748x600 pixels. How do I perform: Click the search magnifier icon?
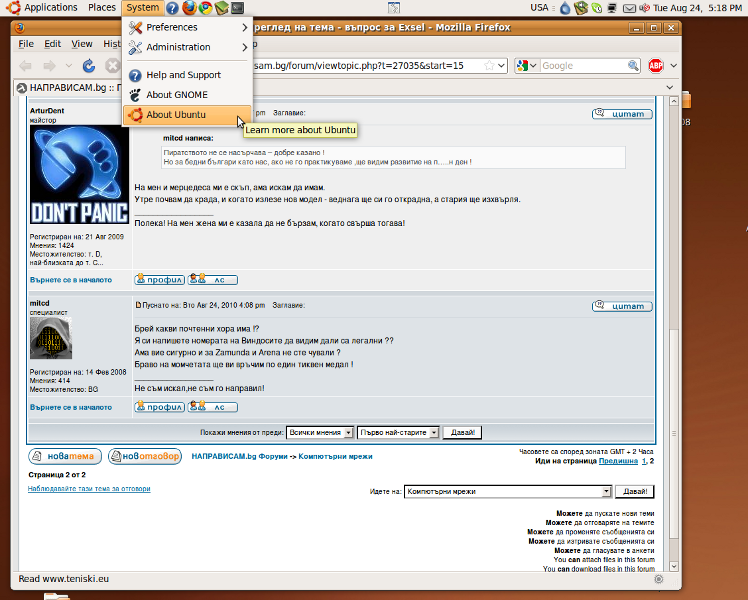click(633, 66)
